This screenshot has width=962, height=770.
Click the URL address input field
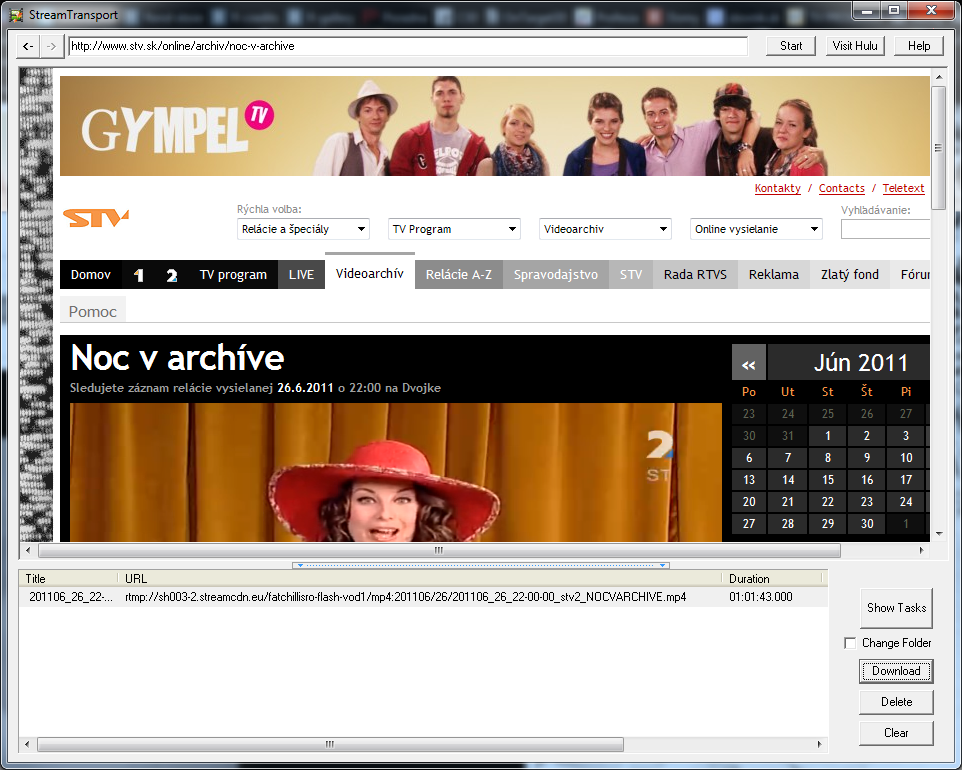pyautogui.click(x=407, y=46)
